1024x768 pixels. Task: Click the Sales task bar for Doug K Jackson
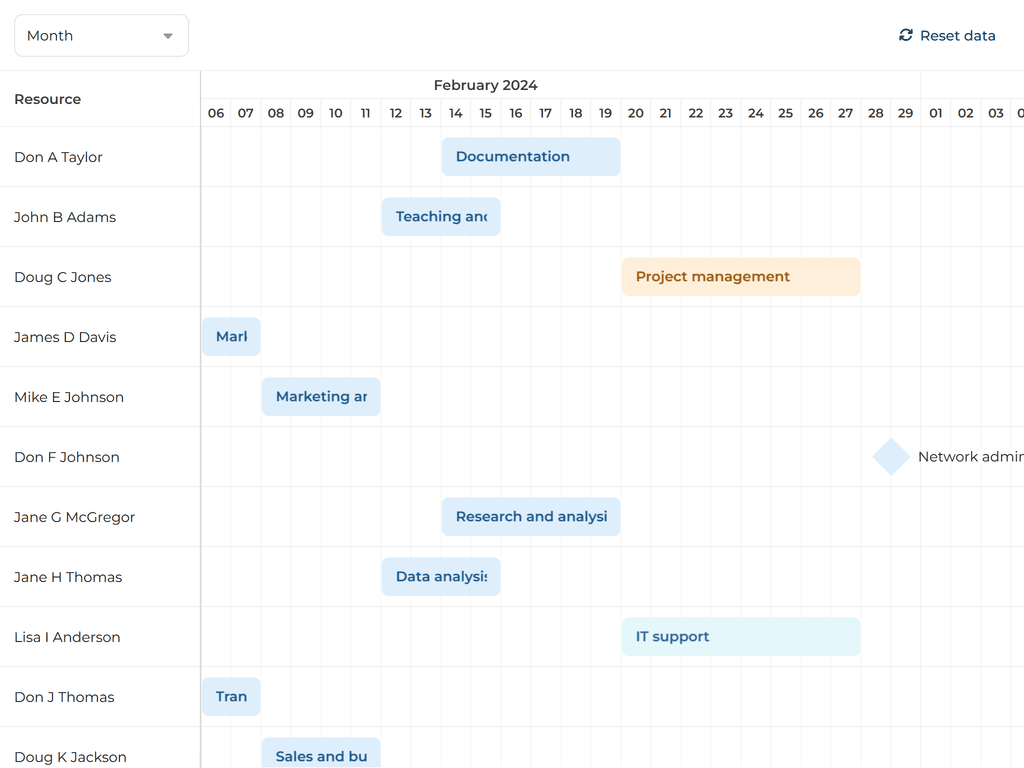[321, 755]
